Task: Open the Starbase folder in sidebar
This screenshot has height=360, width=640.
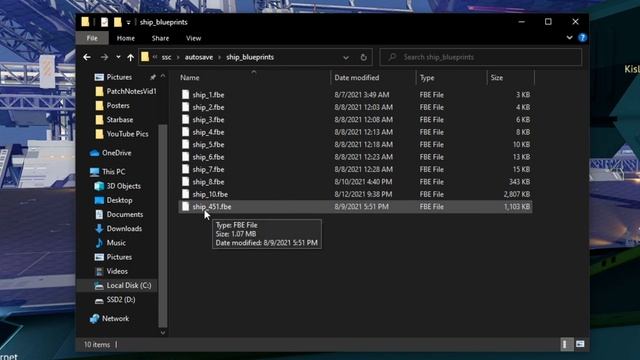Action: [120, 120]
